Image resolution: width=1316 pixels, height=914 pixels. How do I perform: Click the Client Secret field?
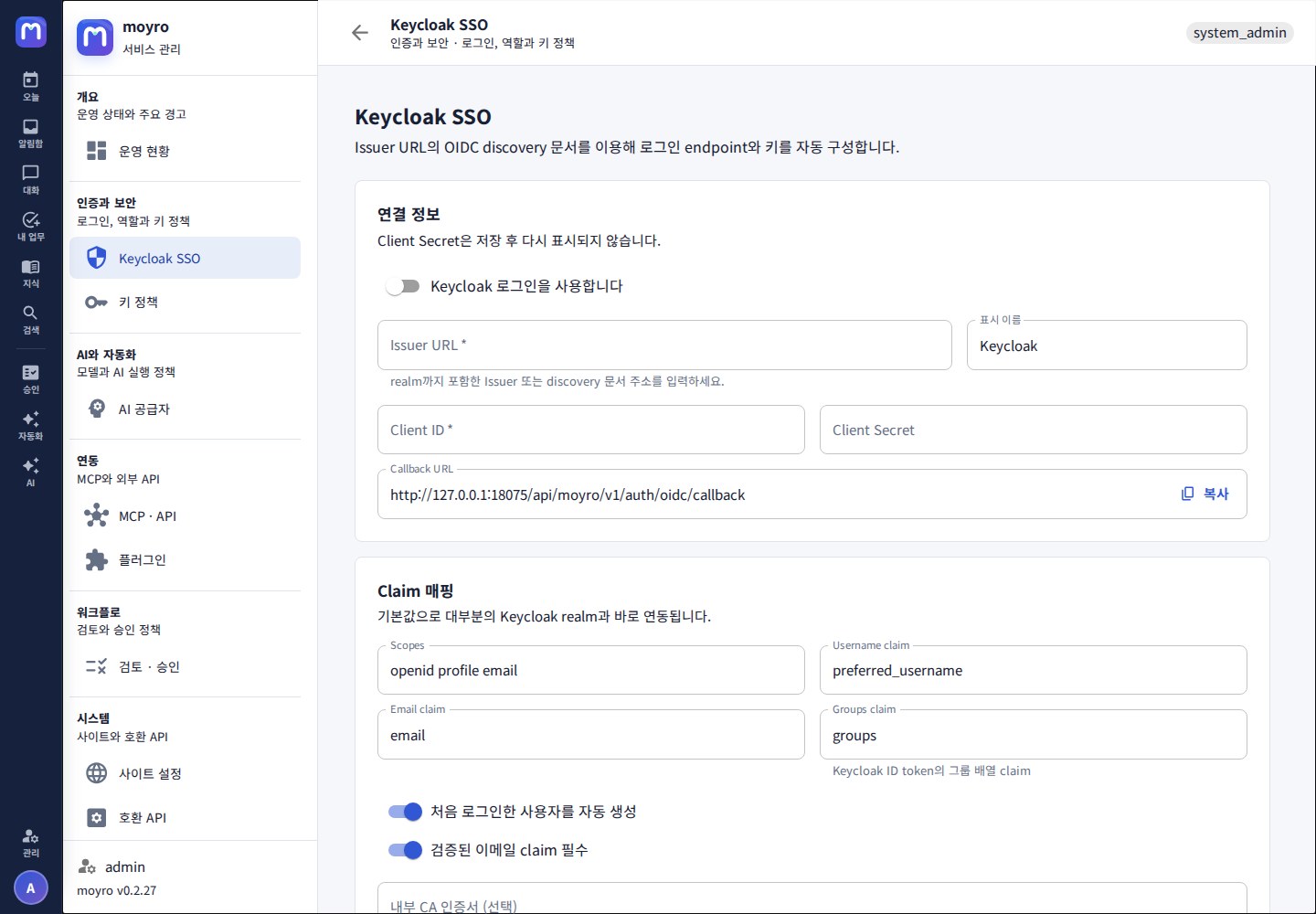(x=1033, y=430)
